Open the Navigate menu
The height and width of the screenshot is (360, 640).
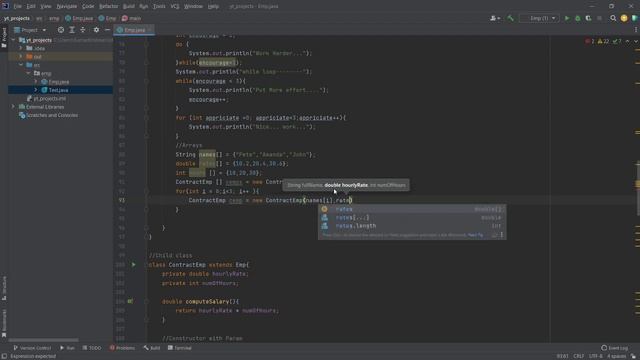click(67, 6)
